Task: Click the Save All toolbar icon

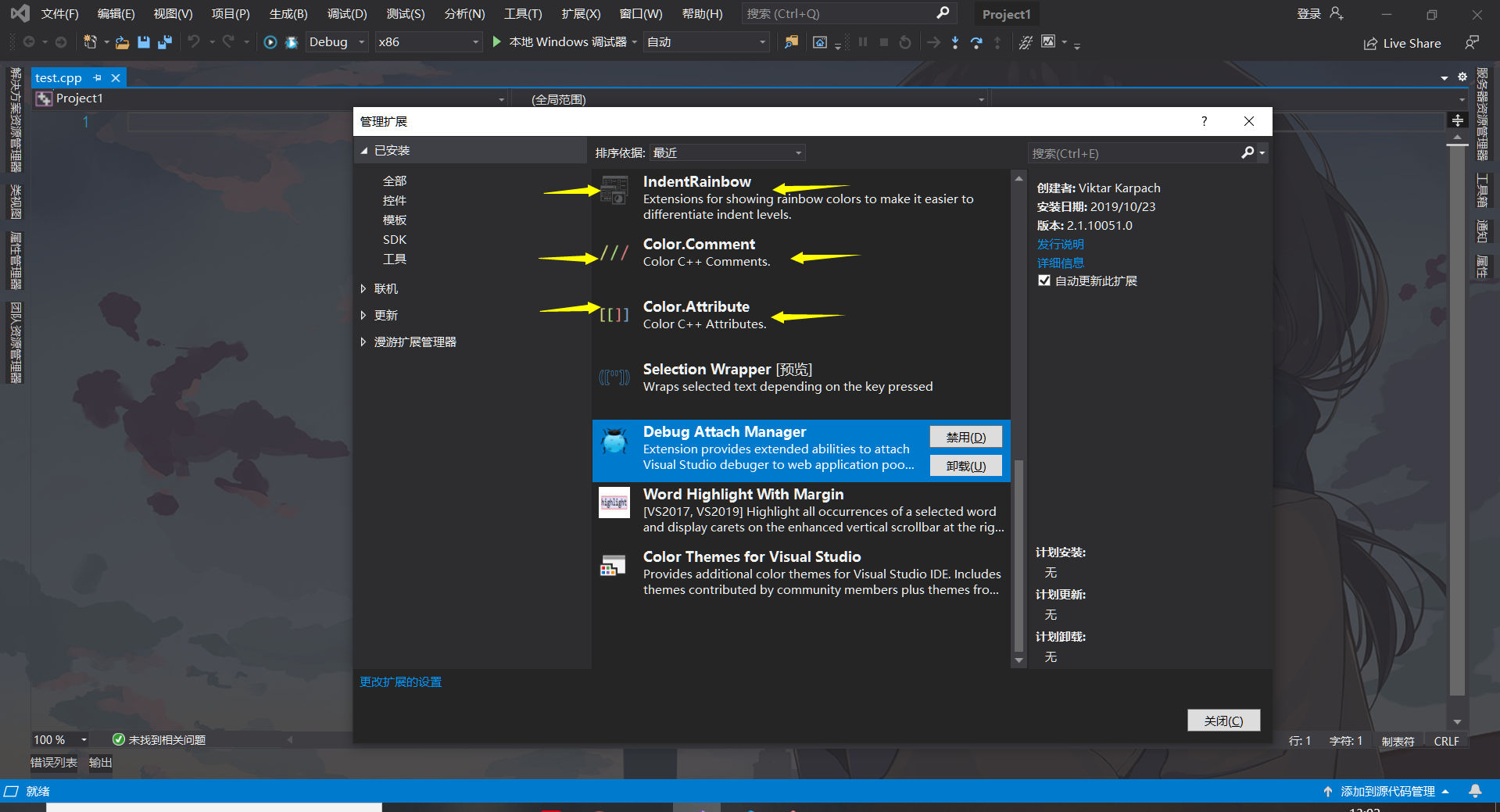Action: tap(164, 42)
